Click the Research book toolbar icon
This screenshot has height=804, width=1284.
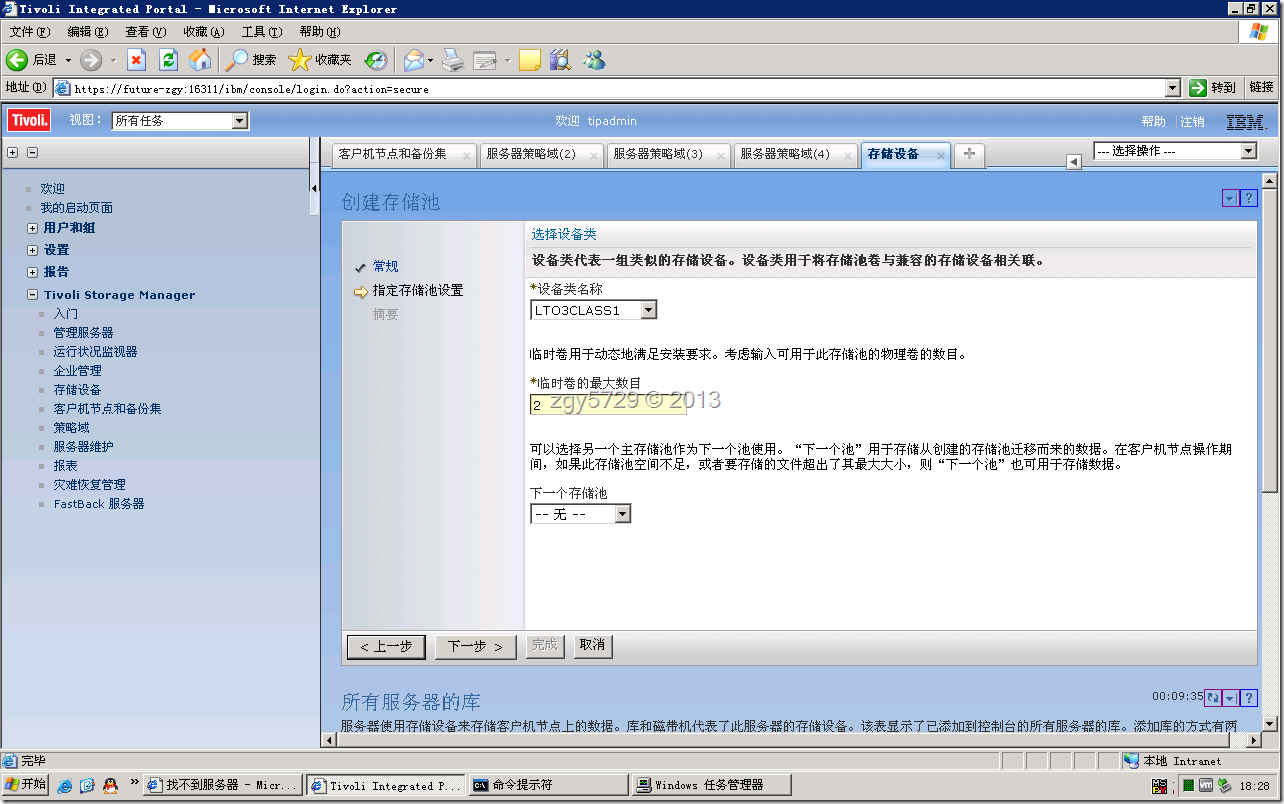coord(560,60)
